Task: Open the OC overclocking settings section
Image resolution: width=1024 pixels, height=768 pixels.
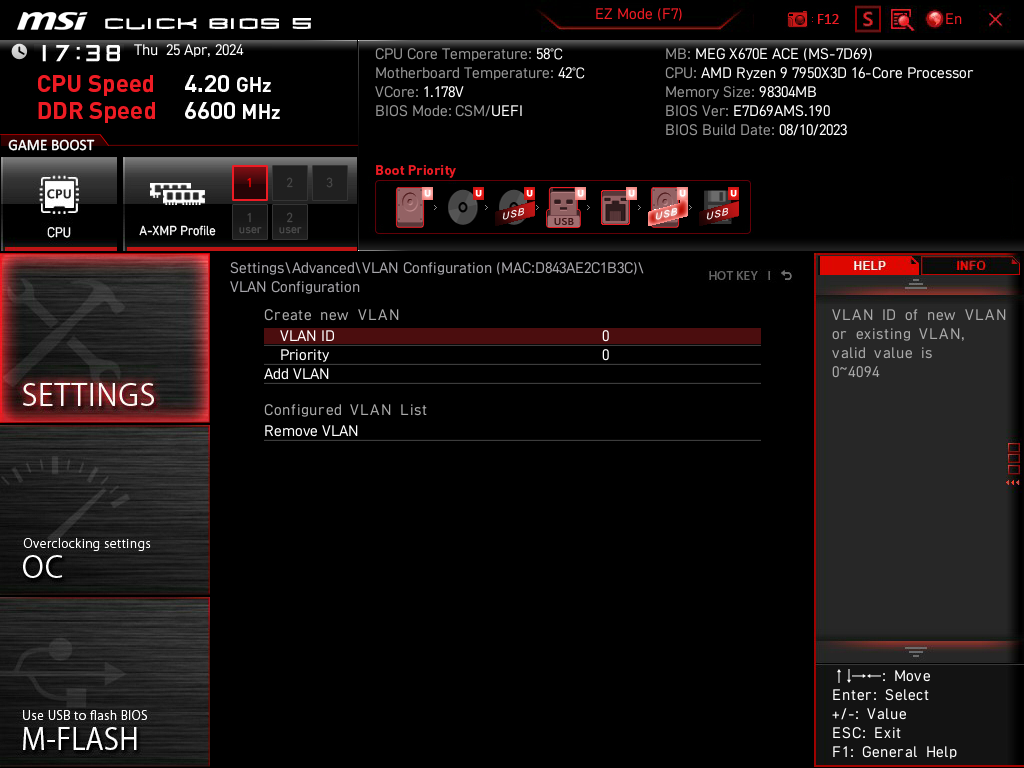Action: coord(105,511)
